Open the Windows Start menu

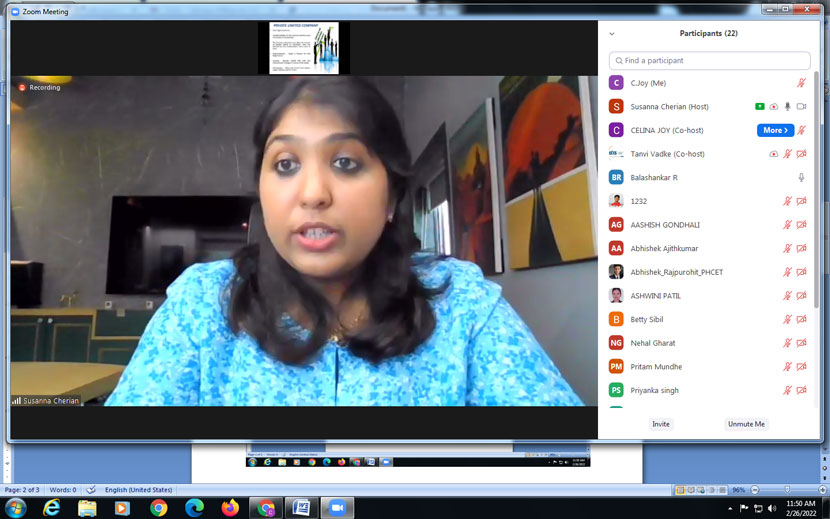[x=15, y=508]
